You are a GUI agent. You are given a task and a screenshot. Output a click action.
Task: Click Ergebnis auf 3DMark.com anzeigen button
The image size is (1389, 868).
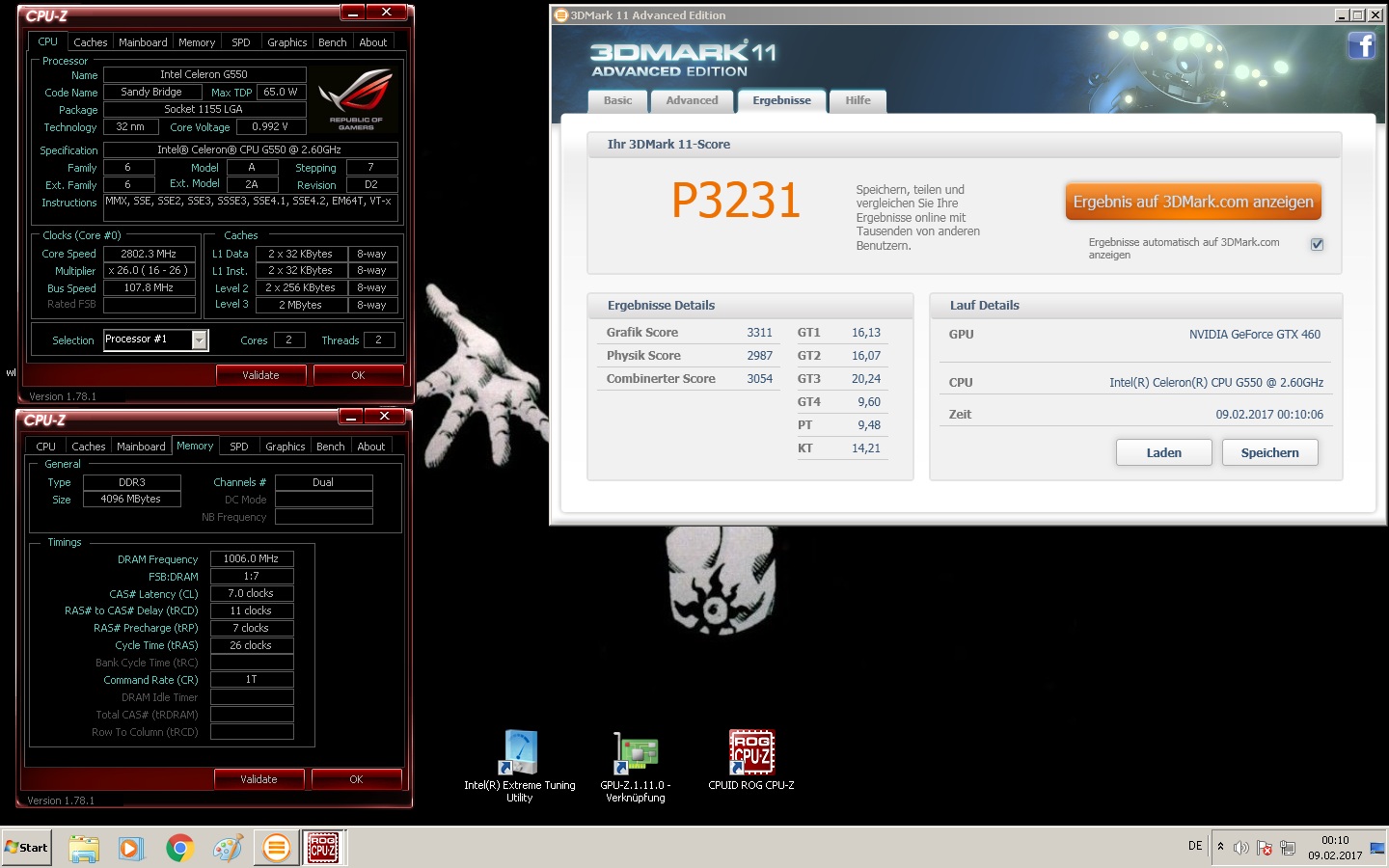click(x=1193, y=202)
